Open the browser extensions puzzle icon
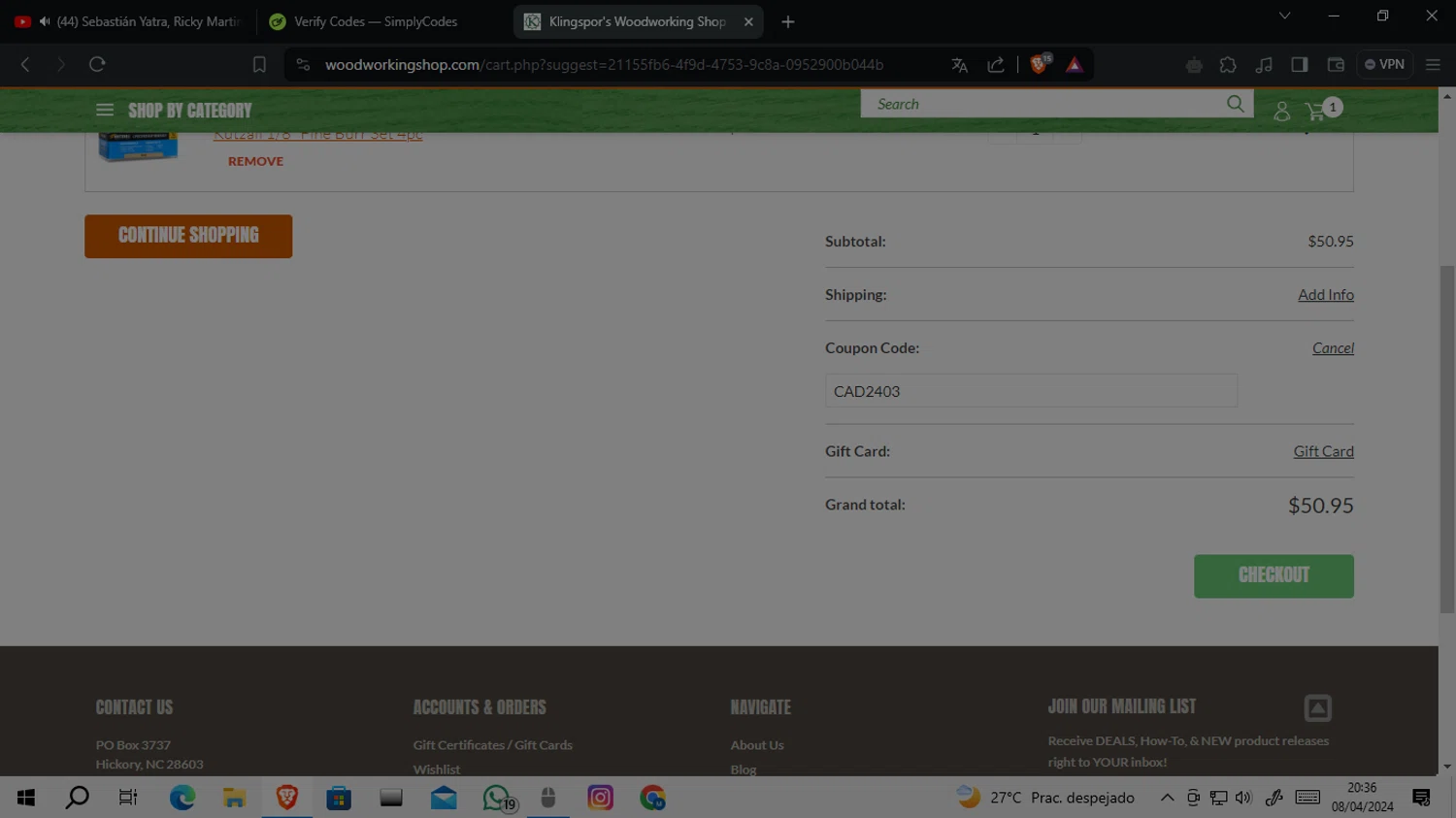Viewport: 1456px width, 818px height. click(1228, 65)
